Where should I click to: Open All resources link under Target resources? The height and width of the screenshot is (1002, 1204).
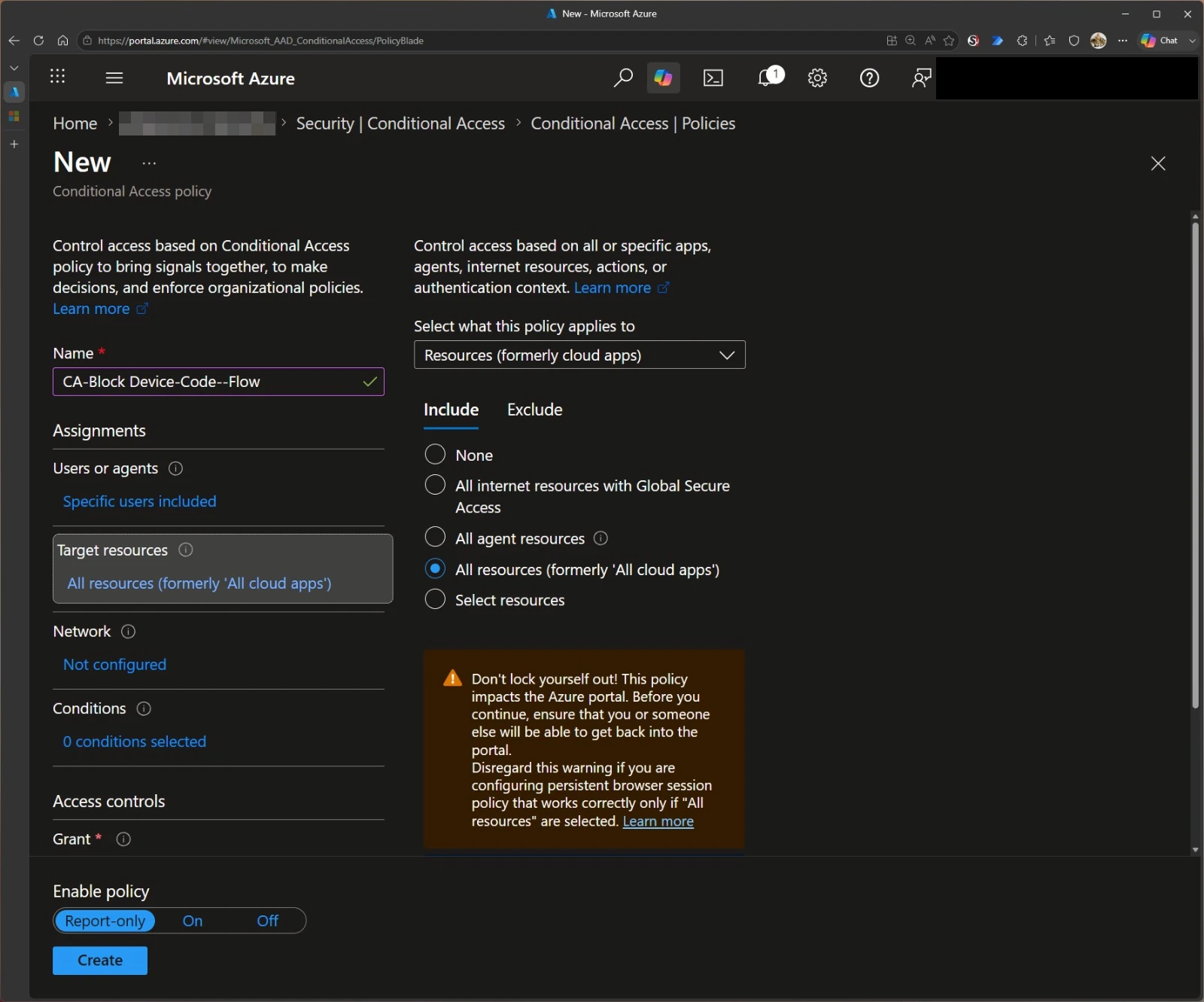click(199, 583)
